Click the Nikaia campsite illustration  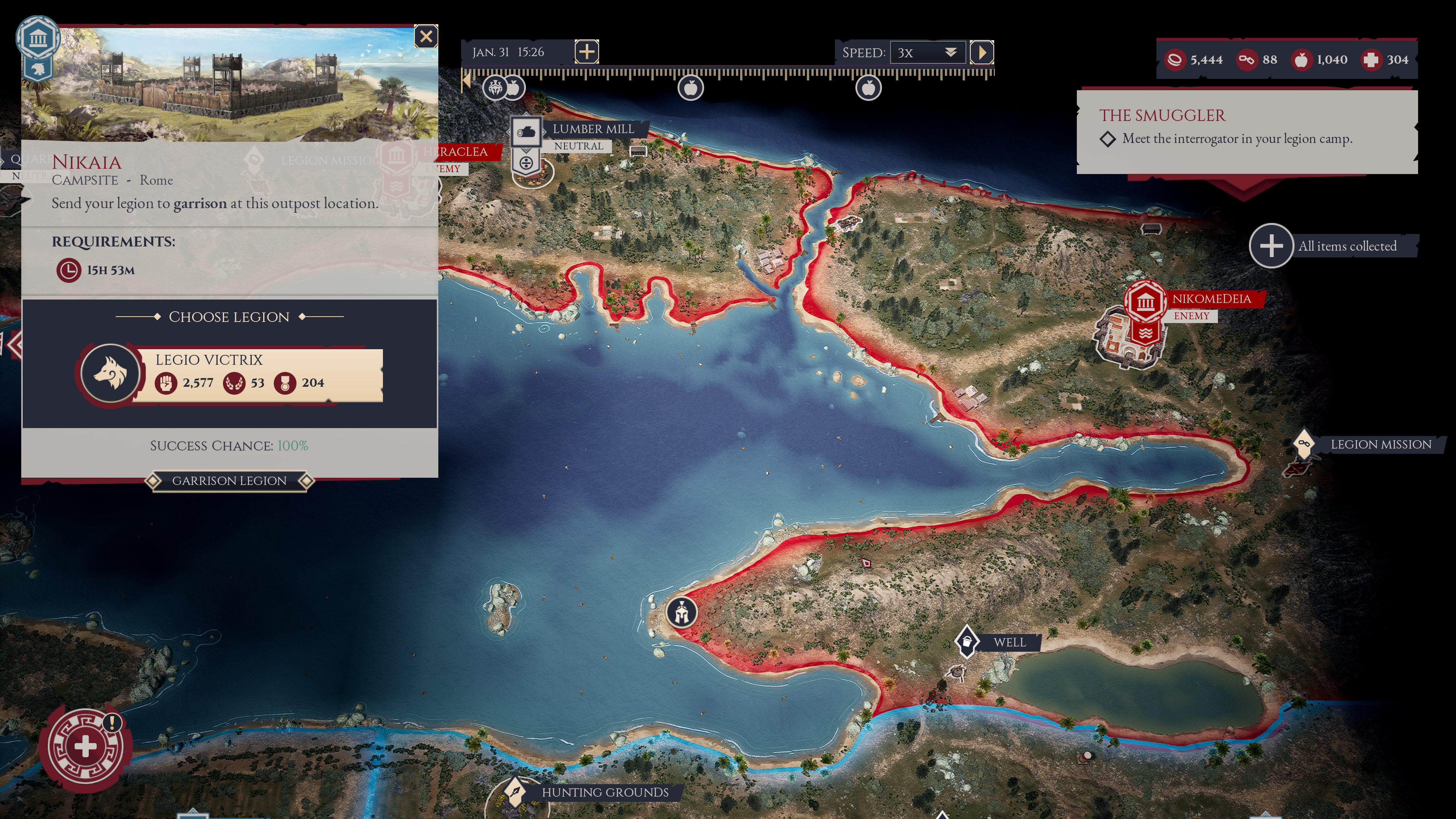point(229,84)
